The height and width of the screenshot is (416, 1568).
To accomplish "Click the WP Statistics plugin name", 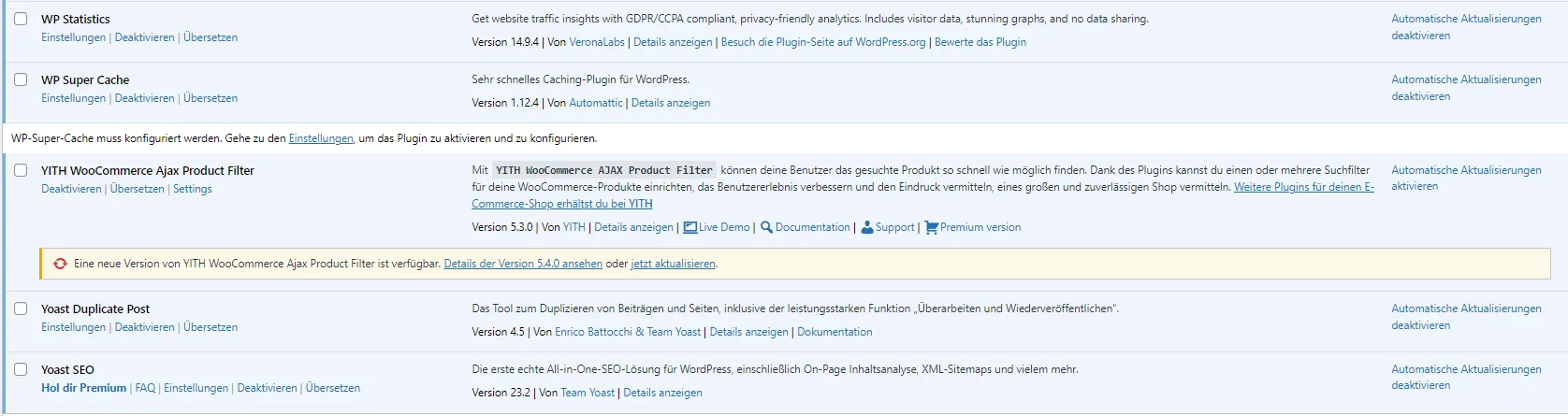I will click(75, 19).
